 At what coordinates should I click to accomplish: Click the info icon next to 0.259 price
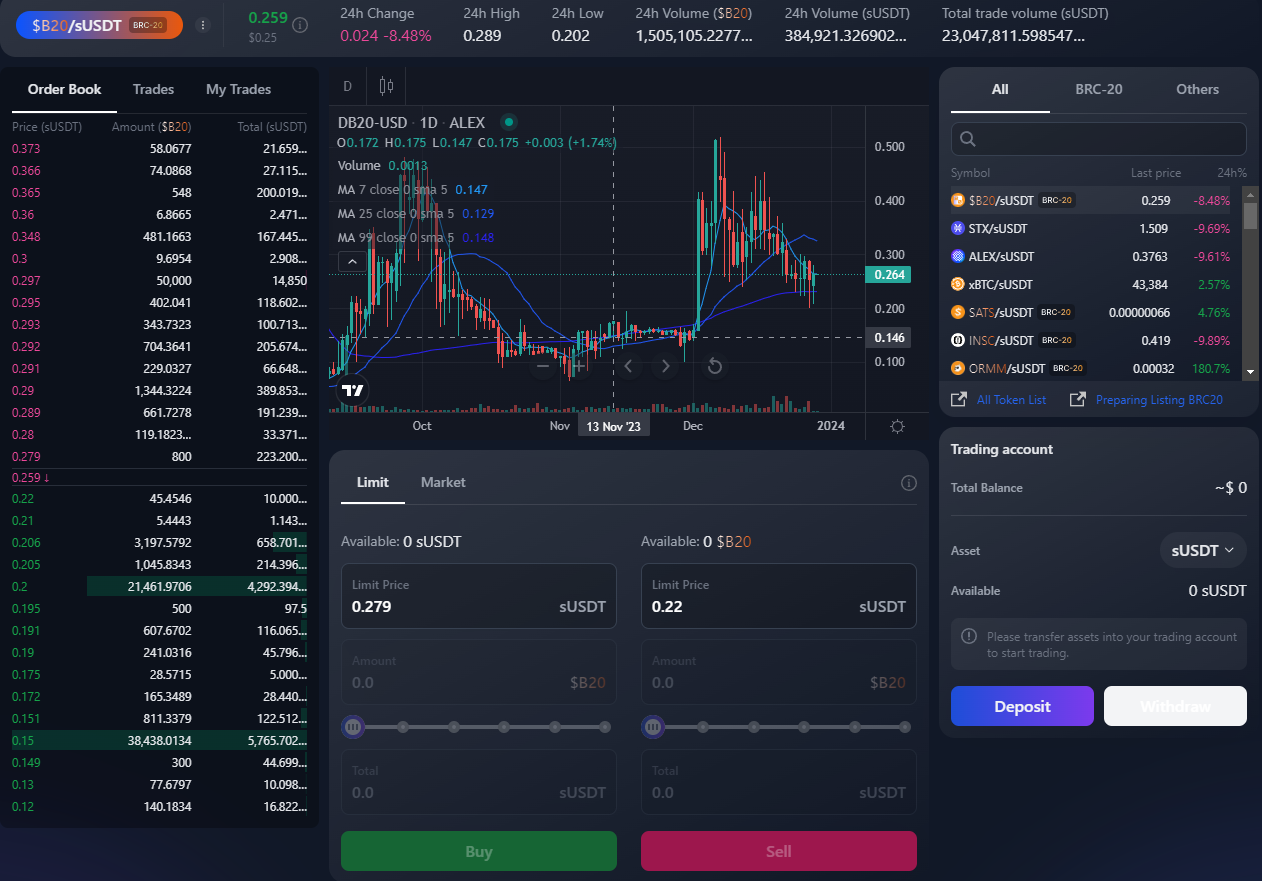[x=299, y=25]
